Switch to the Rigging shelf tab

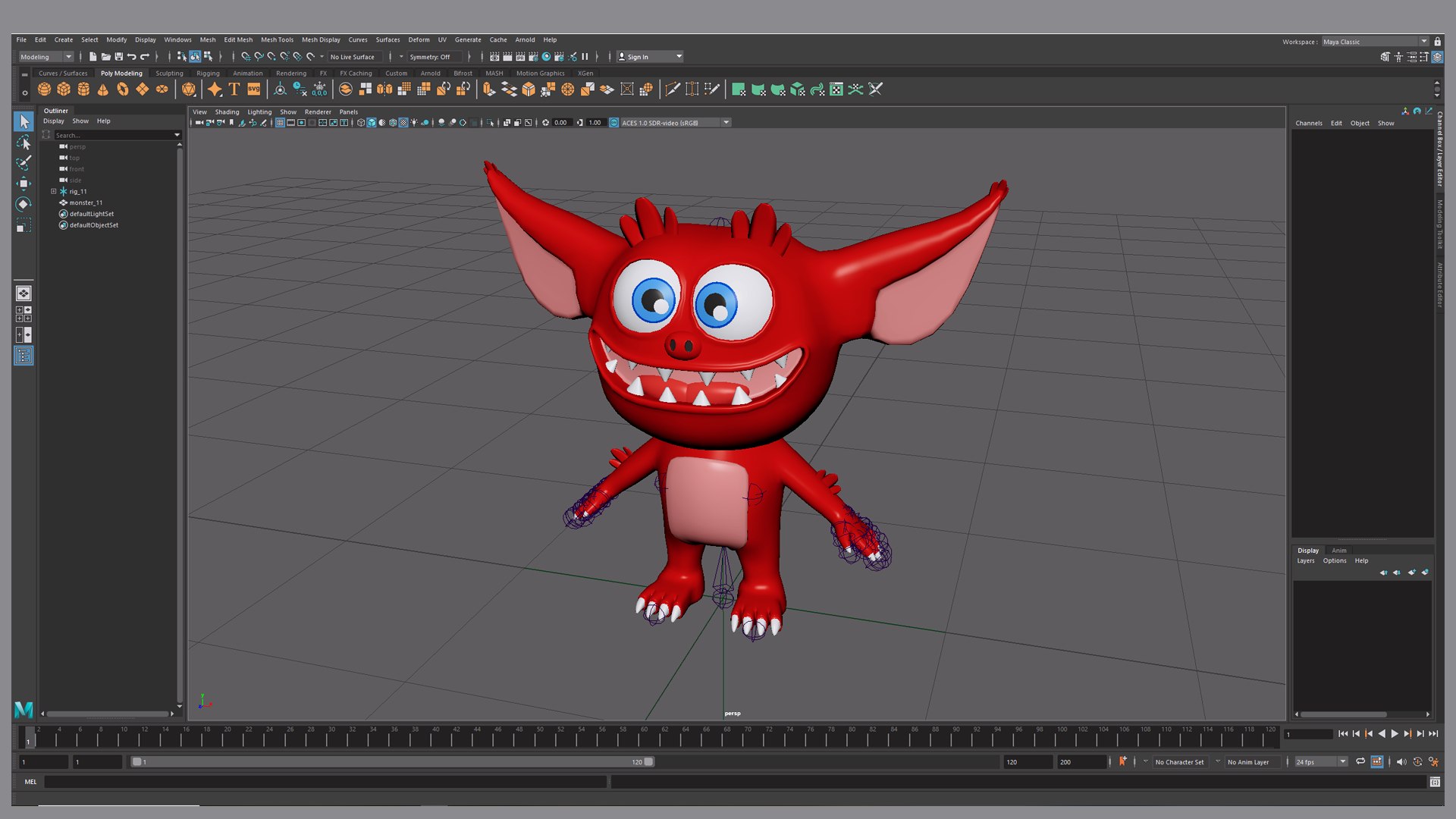208,74
